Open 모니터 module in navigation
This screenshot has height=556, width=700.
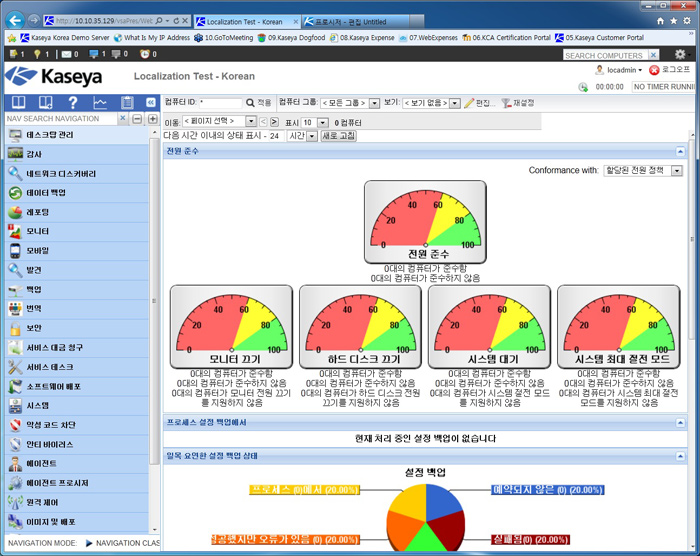[x=77, y=231]
